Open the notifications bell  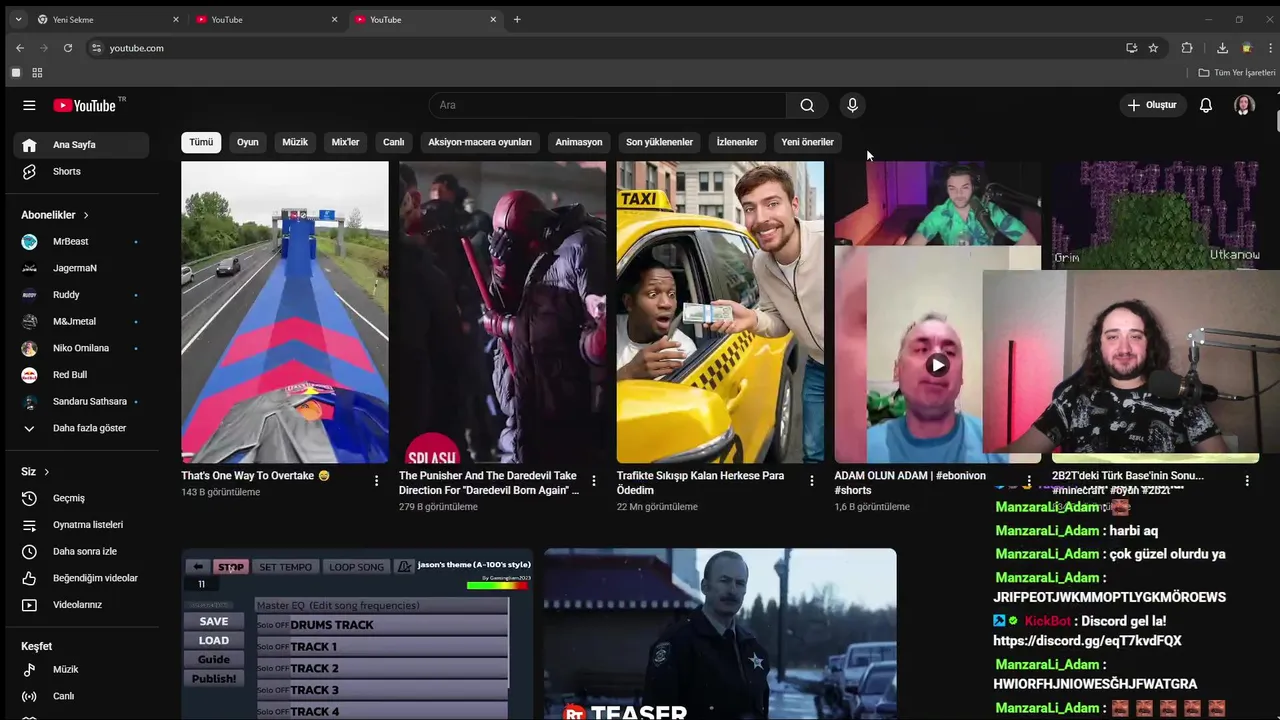tap(1206, 105)
